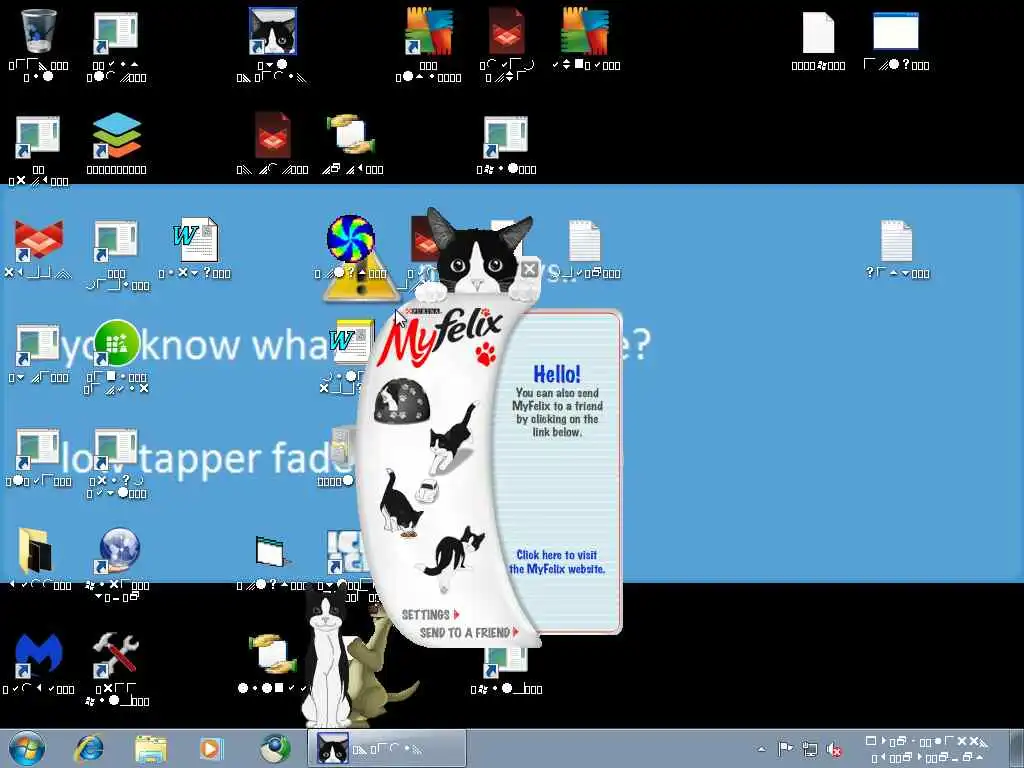Select the cat eating from bowl icon
The width and height of the screenshot is (1024, 768).
[400, 503]
